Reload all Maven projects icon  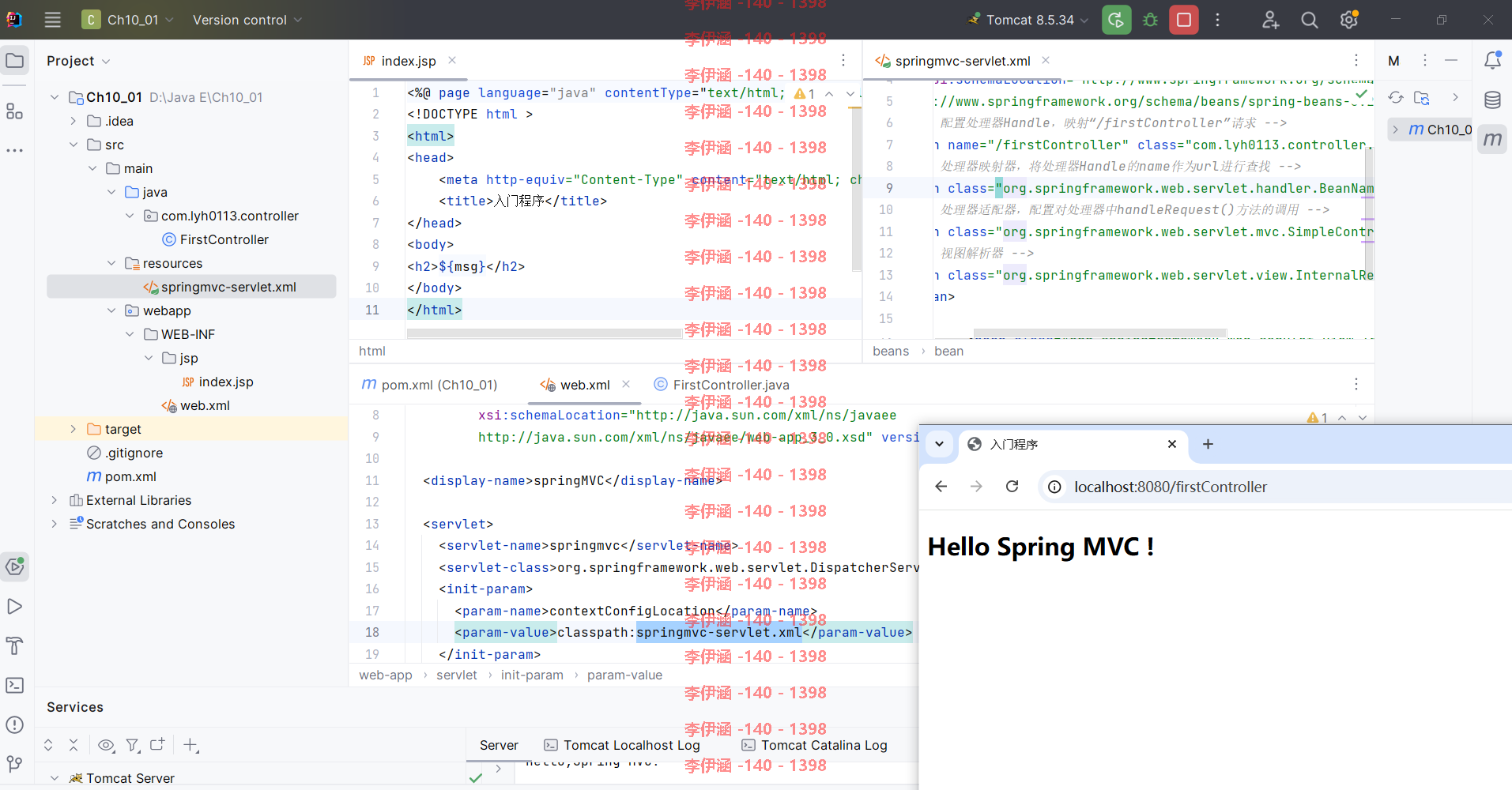[1396, 97]
